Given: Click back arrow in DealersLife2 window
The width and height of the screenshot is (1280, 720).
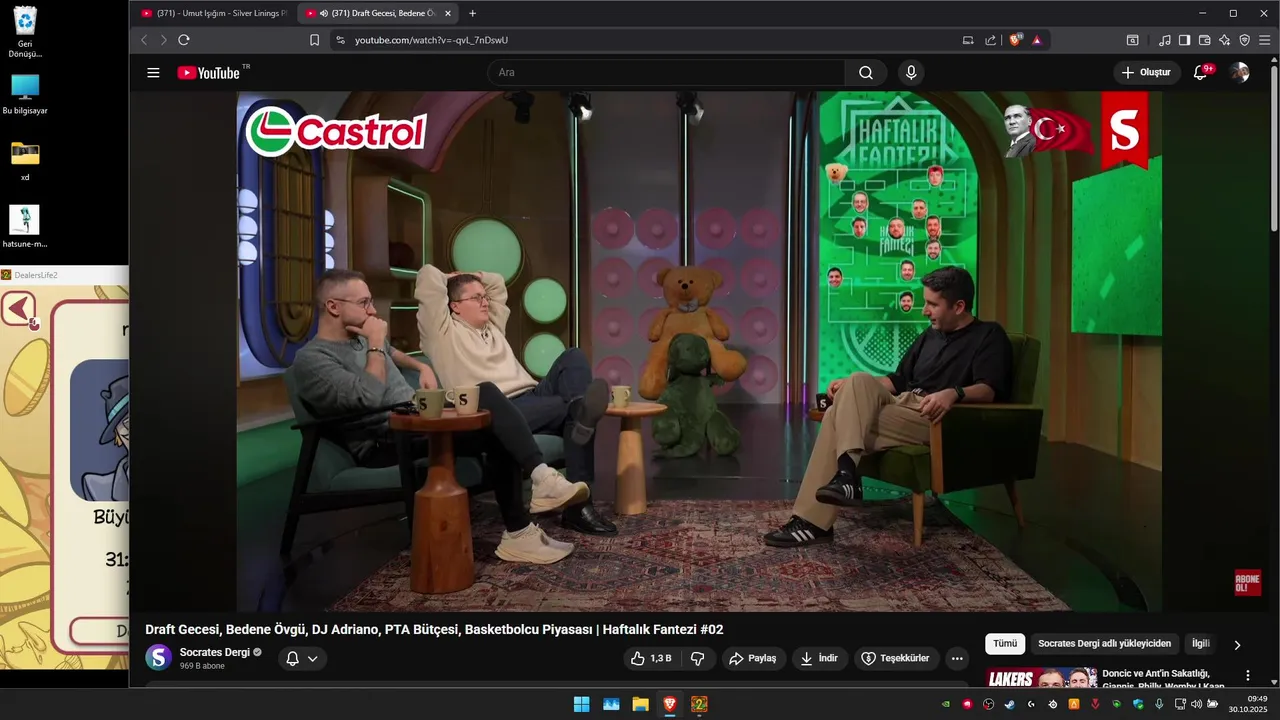Looking at the screenshot, I should point(19,309).
